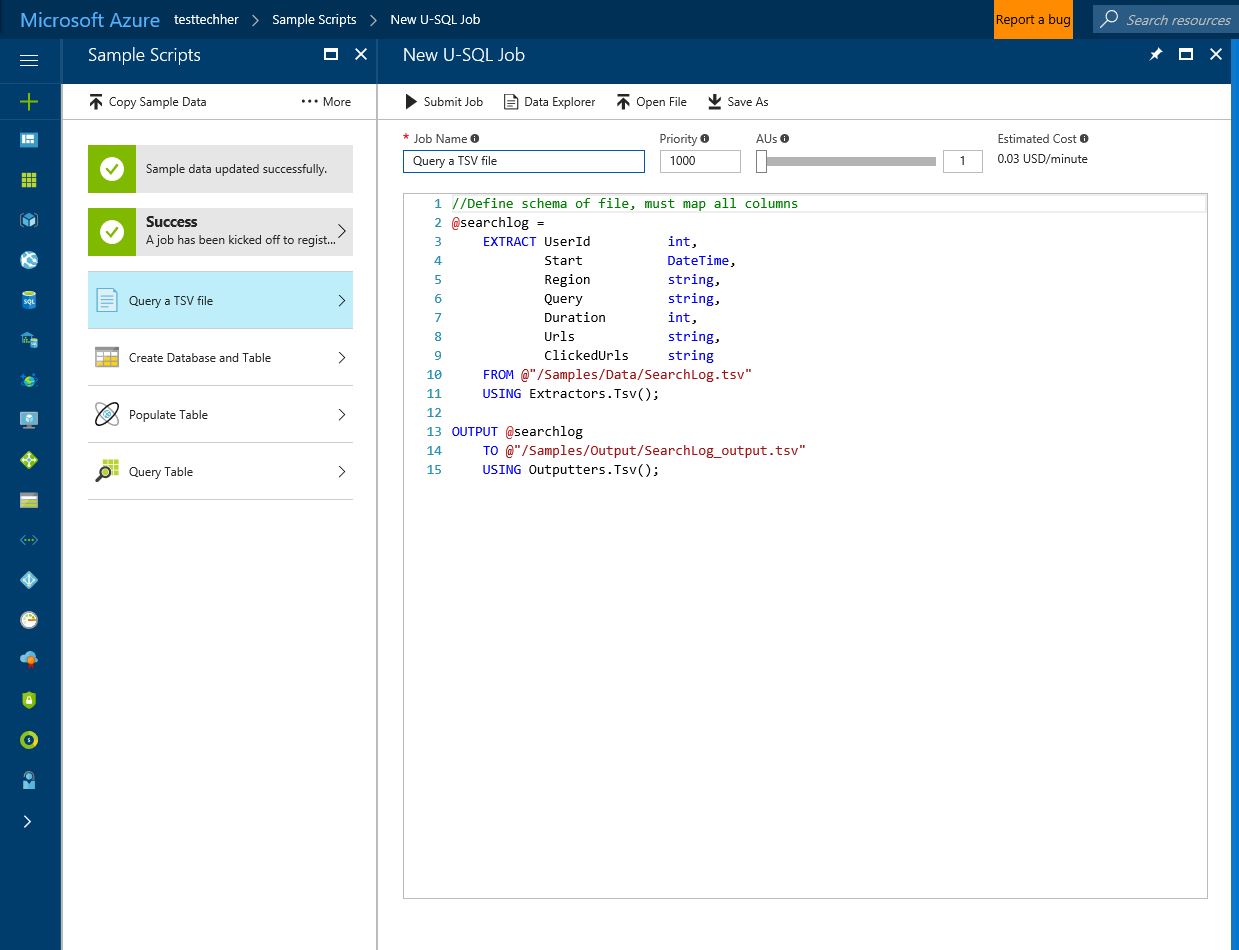
Task: Open the Dashboard icon in the sidebar
Action: (29, 141)
